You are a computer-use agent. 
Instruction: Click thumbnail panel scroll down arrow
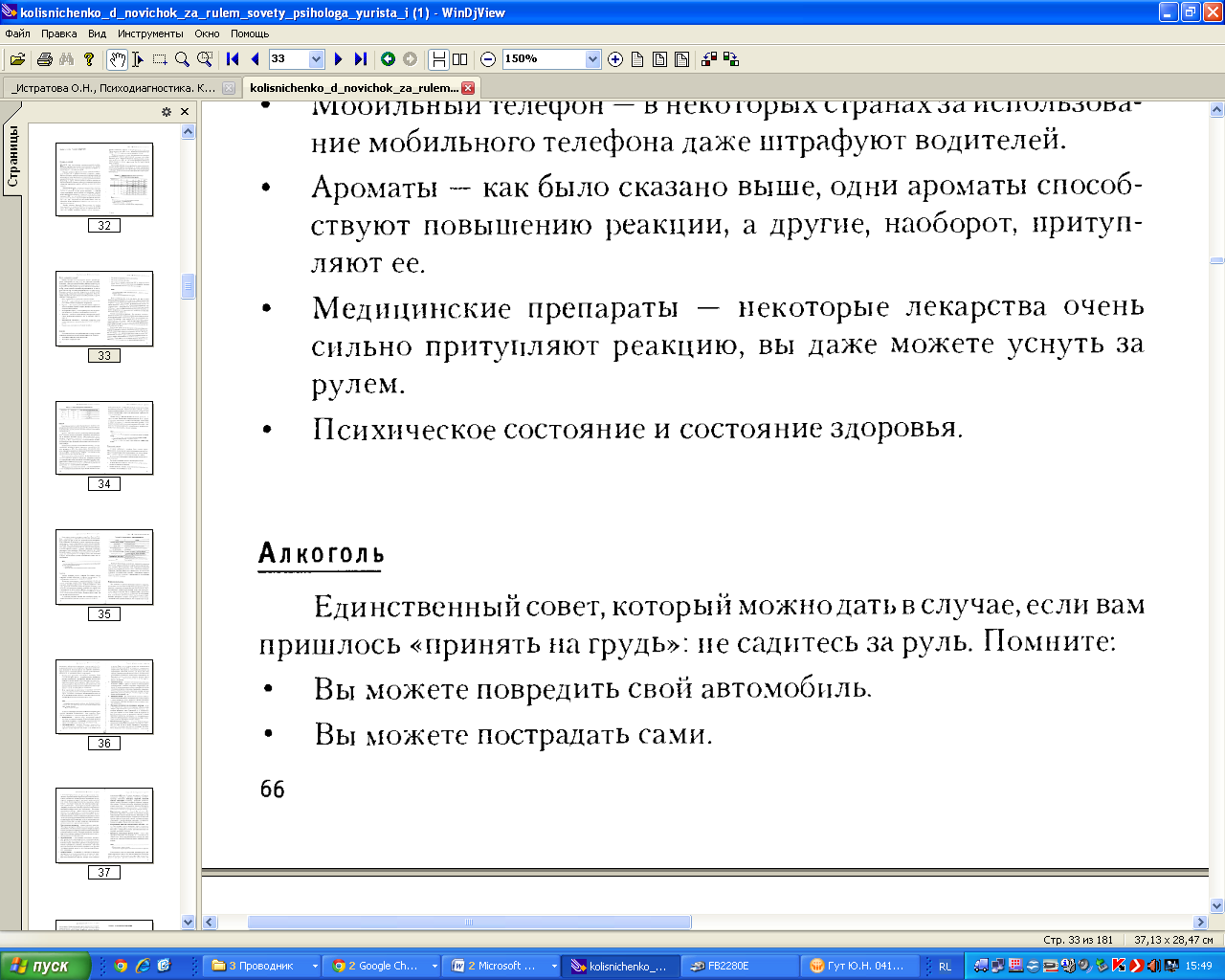[188, 923]
